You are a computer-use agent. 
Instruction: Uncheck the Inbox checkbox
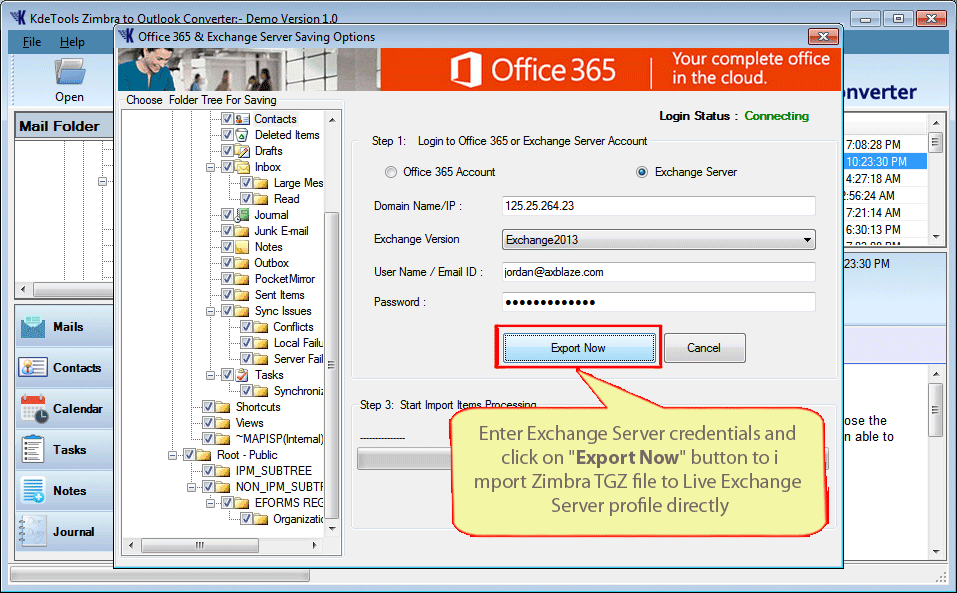pyautogui.click(x=227, y=167)
